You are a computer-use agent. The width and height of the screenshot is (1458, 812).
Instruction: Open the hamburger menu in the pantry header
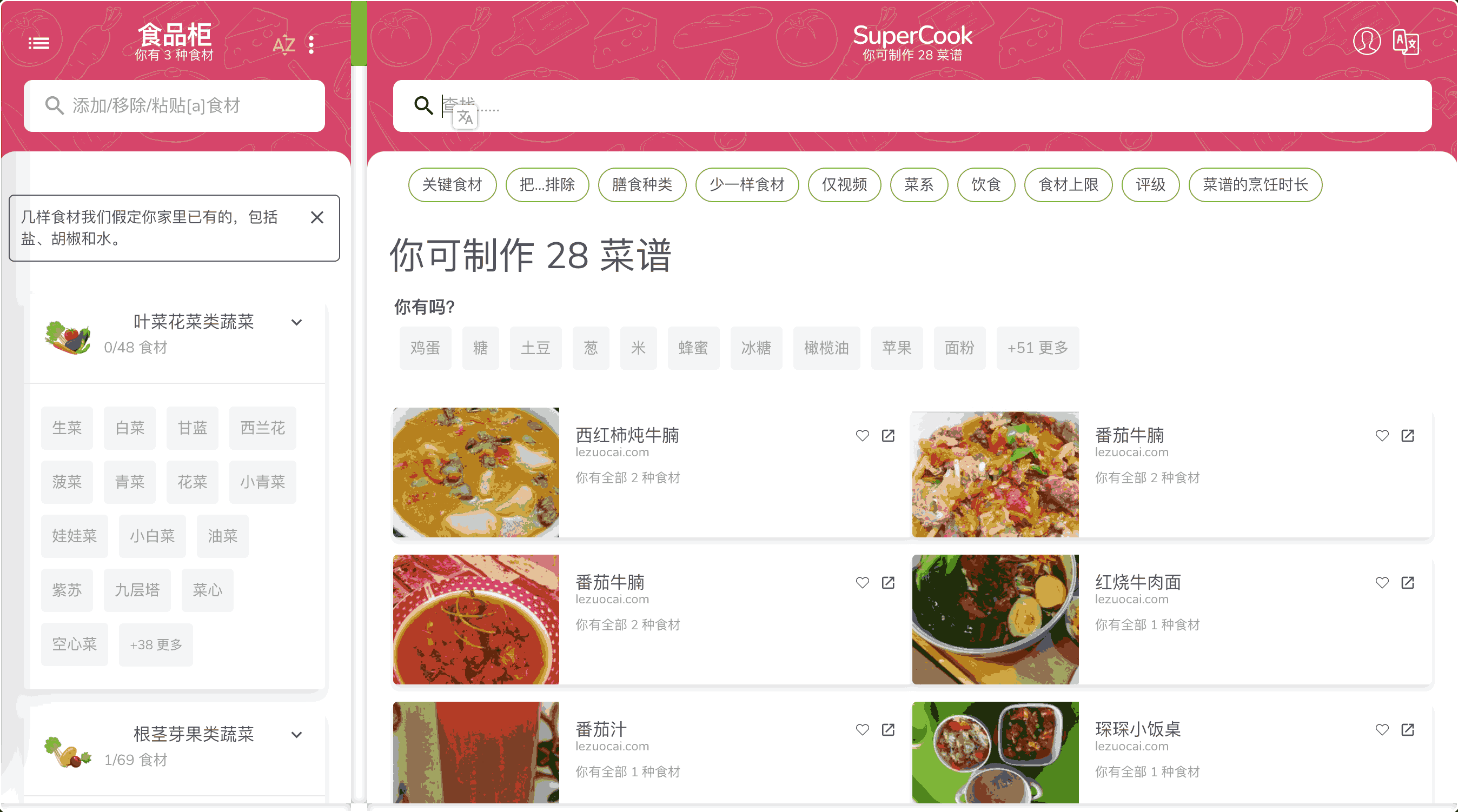tap(38, 44)
